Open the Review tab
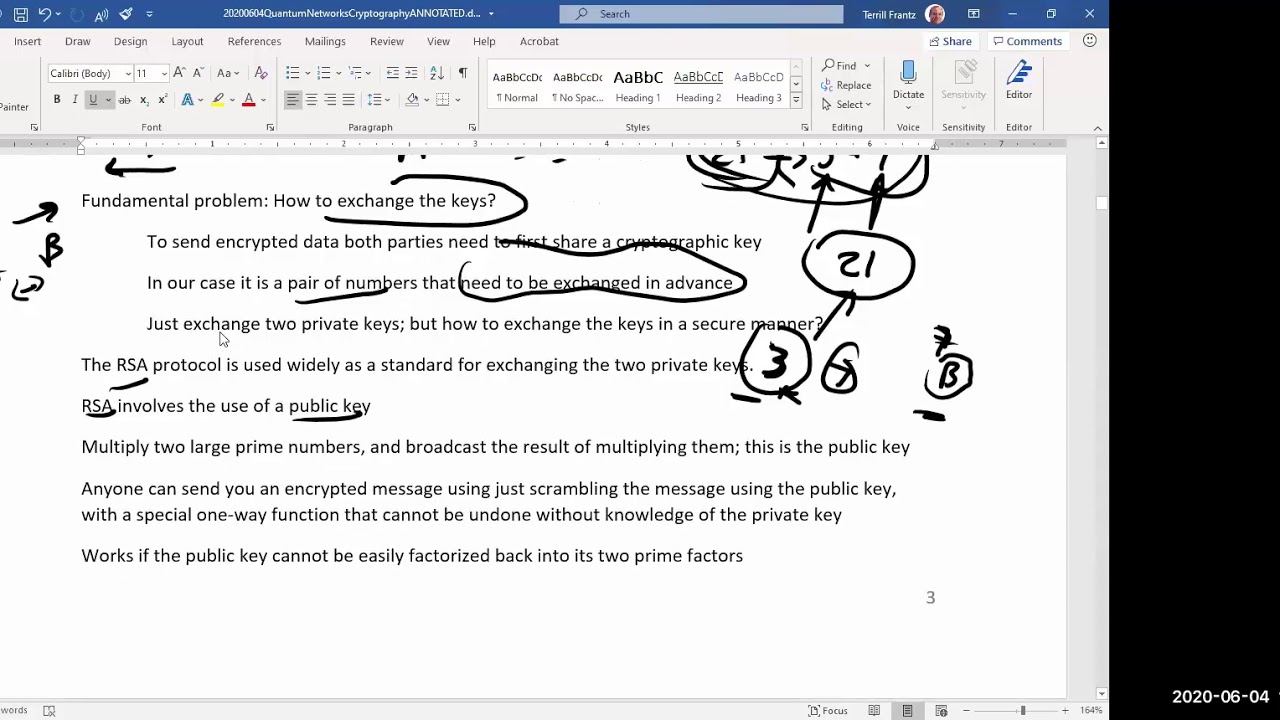Screen dimensions: 1280x720 (387, 41)
